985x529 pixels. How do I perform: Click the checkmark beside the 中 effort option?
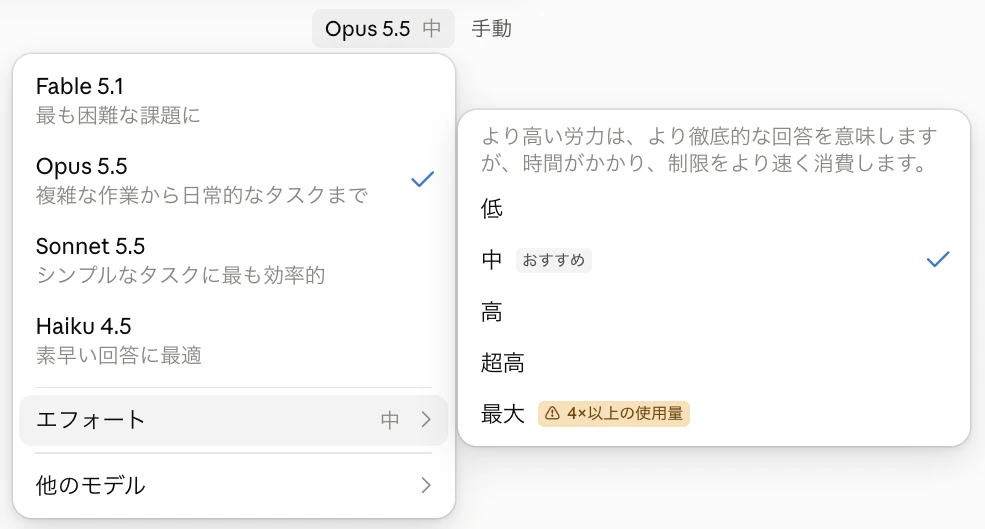coord(938,259)
